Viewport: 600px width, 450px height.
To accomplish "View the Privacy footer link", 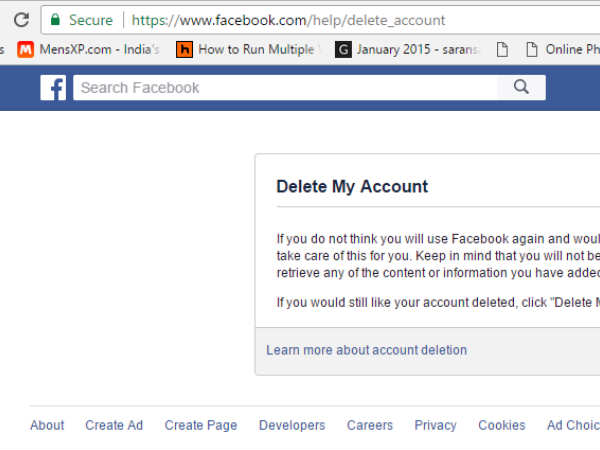I will coord(435,425).
